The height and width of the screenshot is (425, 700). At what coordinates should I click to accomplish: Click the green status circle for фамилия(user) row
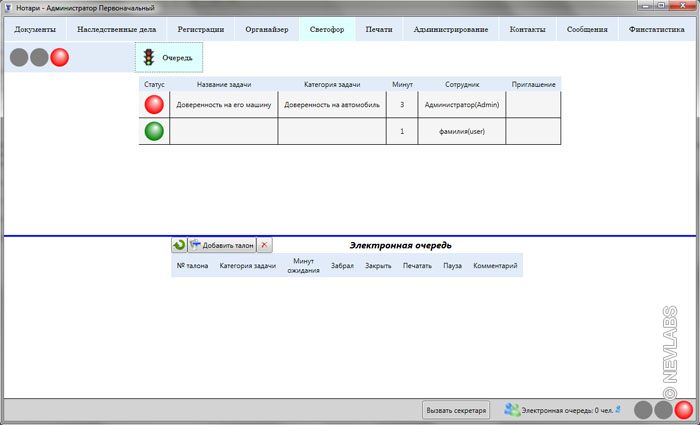154,131
